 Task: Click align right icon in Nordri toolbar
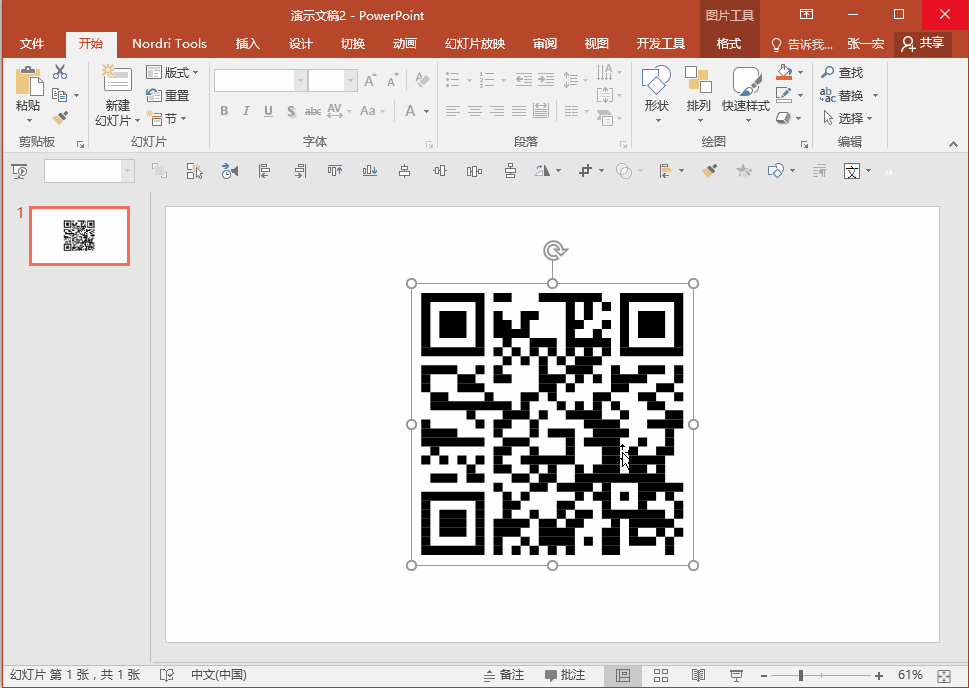click(300, 171)
